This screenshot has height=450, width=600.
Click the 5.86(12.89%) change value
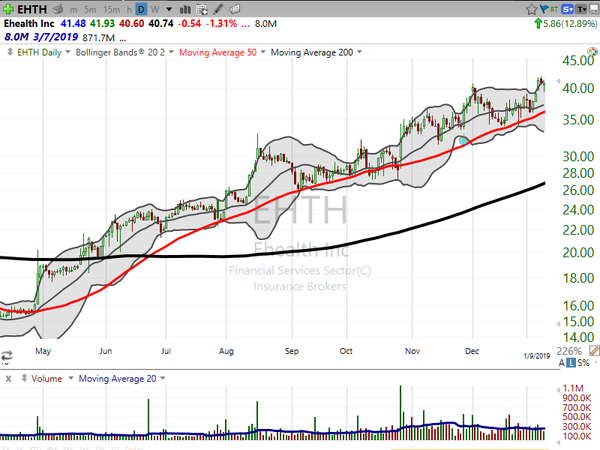click(x=570, y=24)
